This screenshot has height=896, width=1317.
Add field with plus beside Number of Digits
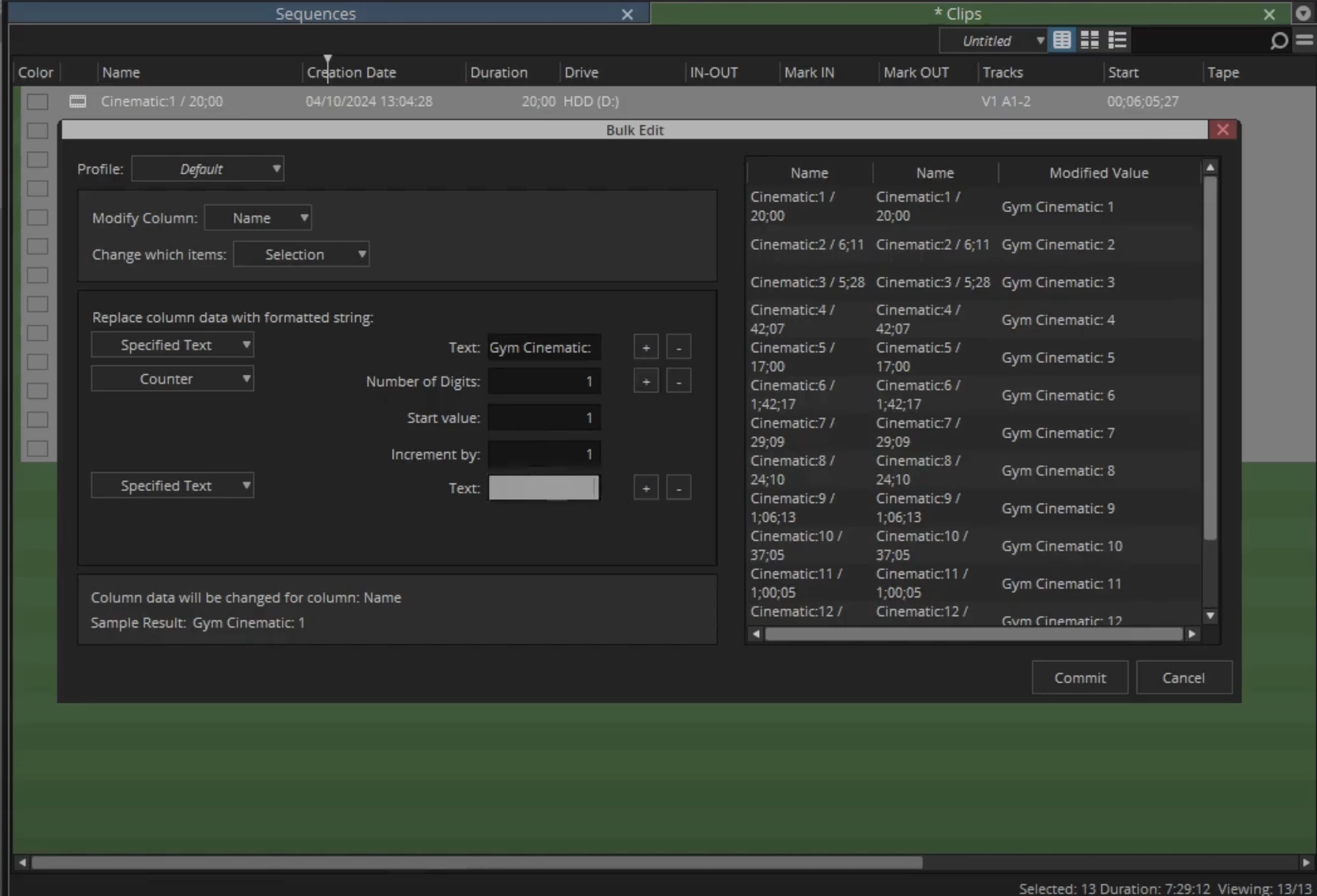(646, 382)
